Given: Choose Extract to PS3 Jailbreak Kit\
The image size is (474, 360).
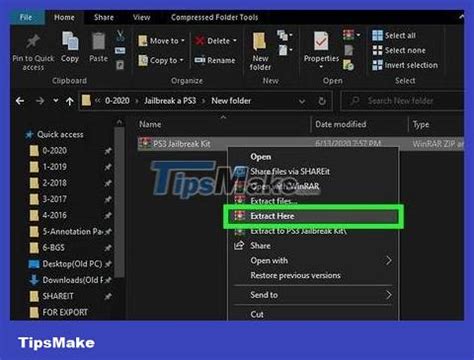Looking at the screenshot, I should (x=299, y=231).
